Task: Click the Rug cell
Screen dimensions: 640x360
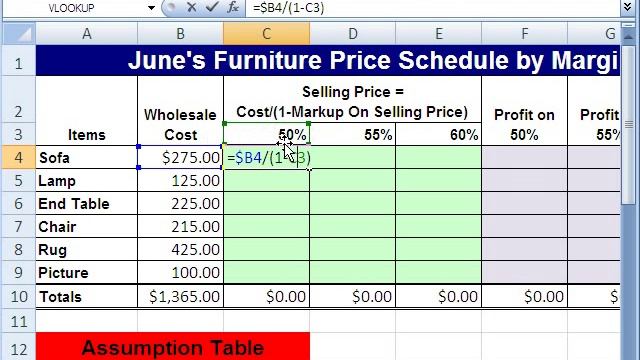Action: pyautogui.click(x=87, y=249)
